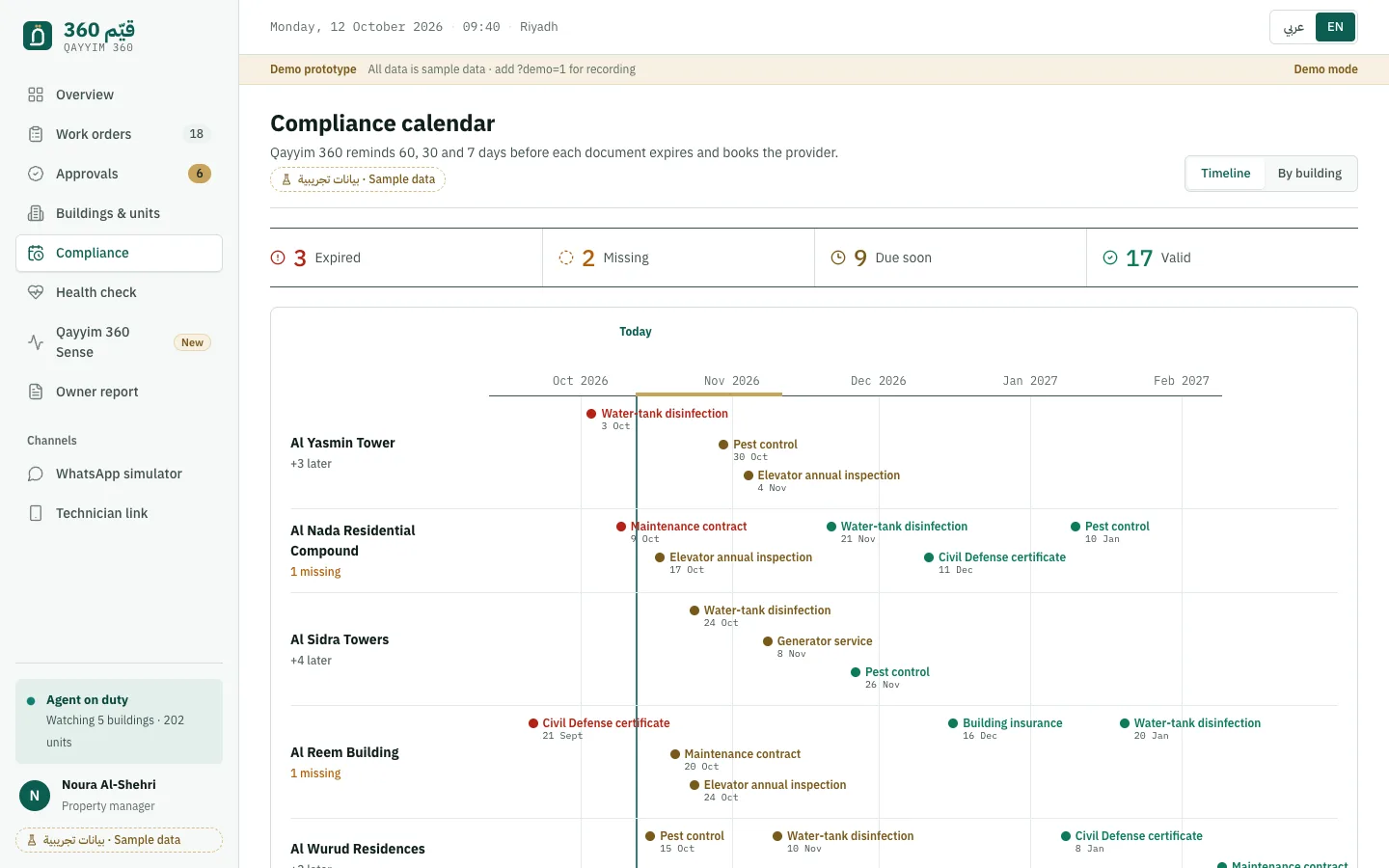
Task: Go to Health check page
Action: click(x=120, y=292)
